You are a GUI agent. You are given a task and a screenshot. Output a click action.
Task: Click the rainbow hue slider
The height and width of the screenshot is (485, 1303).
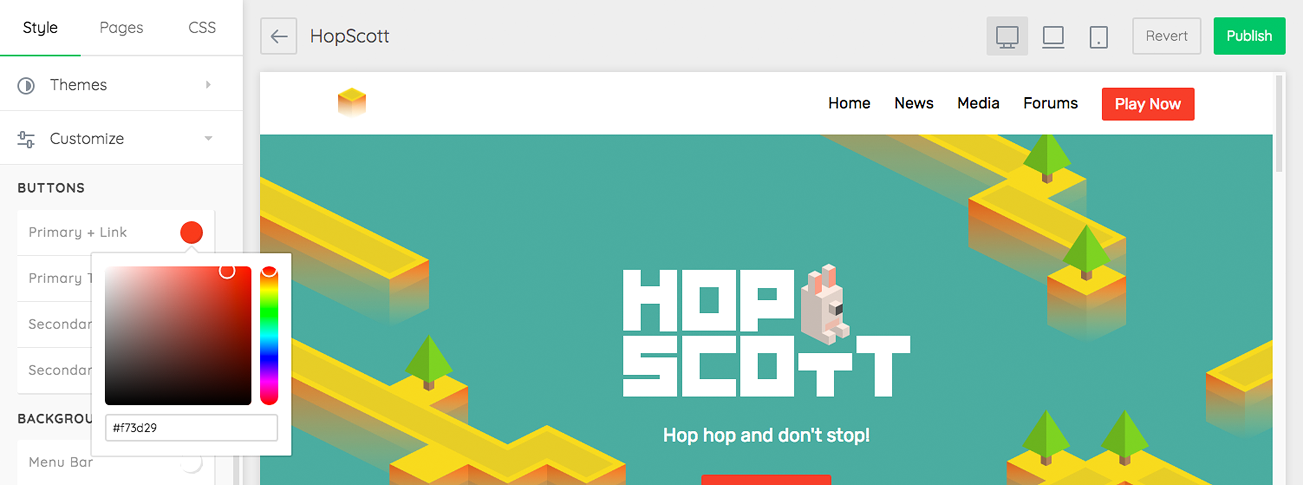268,335
